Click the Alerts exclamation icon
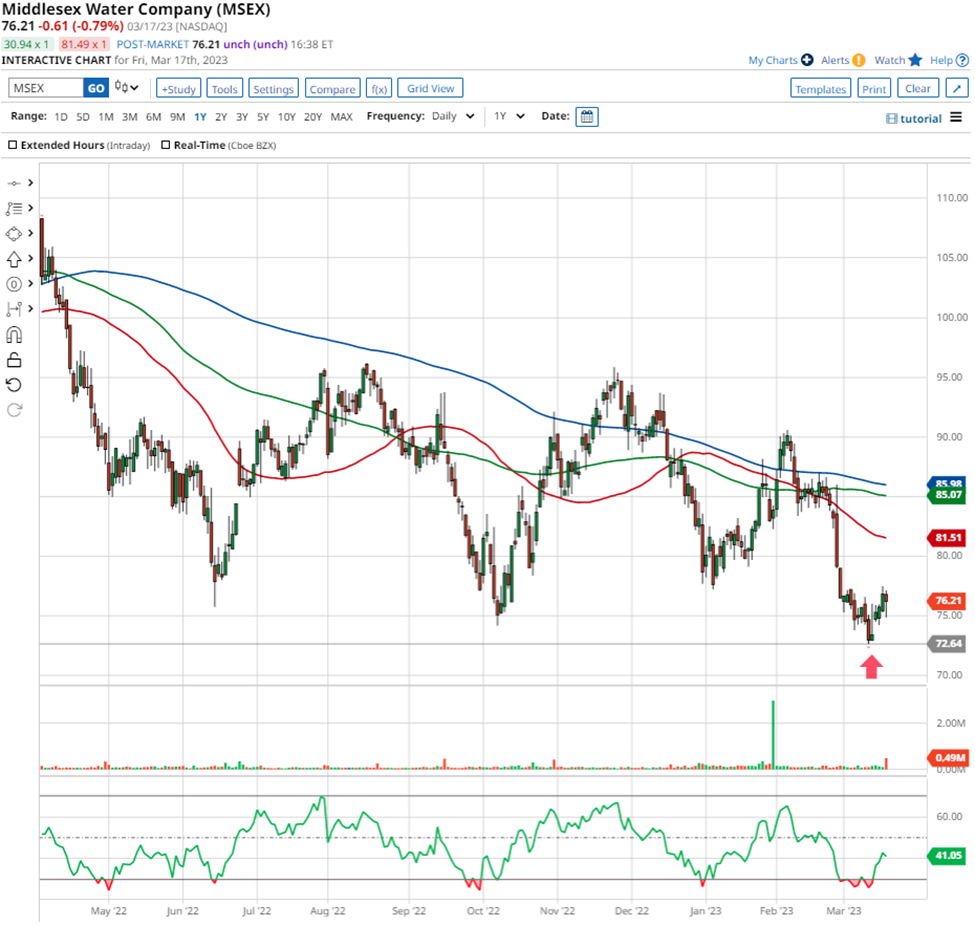 pyautogui.click(x=859, y=60)
